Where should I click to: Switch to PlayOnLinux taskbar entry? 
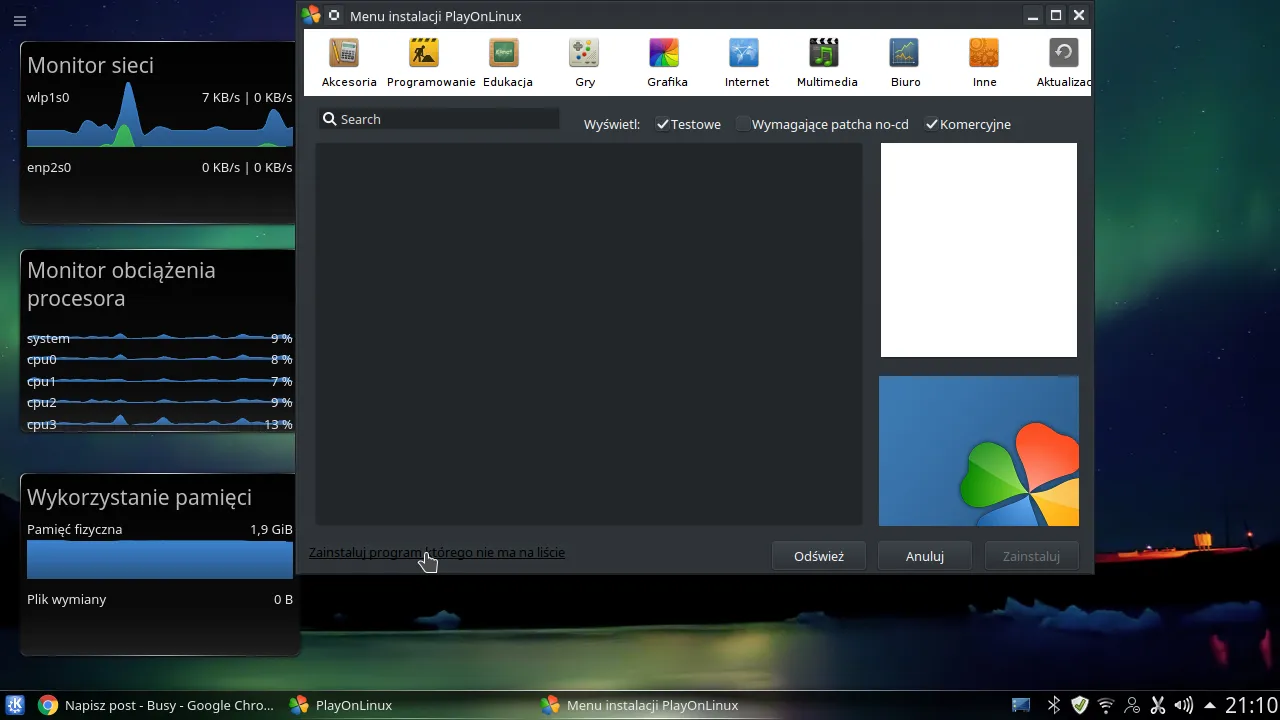342,705
